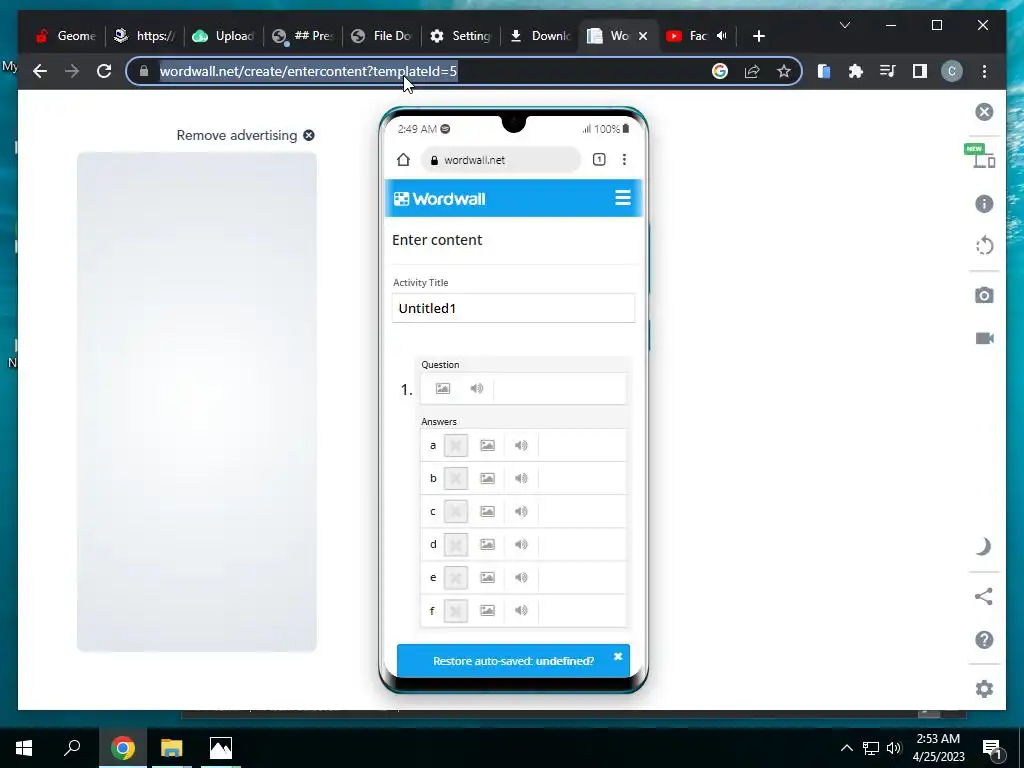Image resolution: width=1024 pixels, height=768 pixels.
Task: Click the wordwall.net phone address bar
Action: 501,160
